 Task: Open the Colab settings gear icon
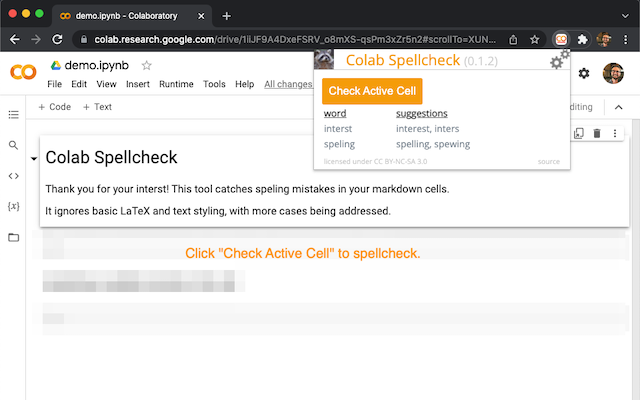pos(584,73)
